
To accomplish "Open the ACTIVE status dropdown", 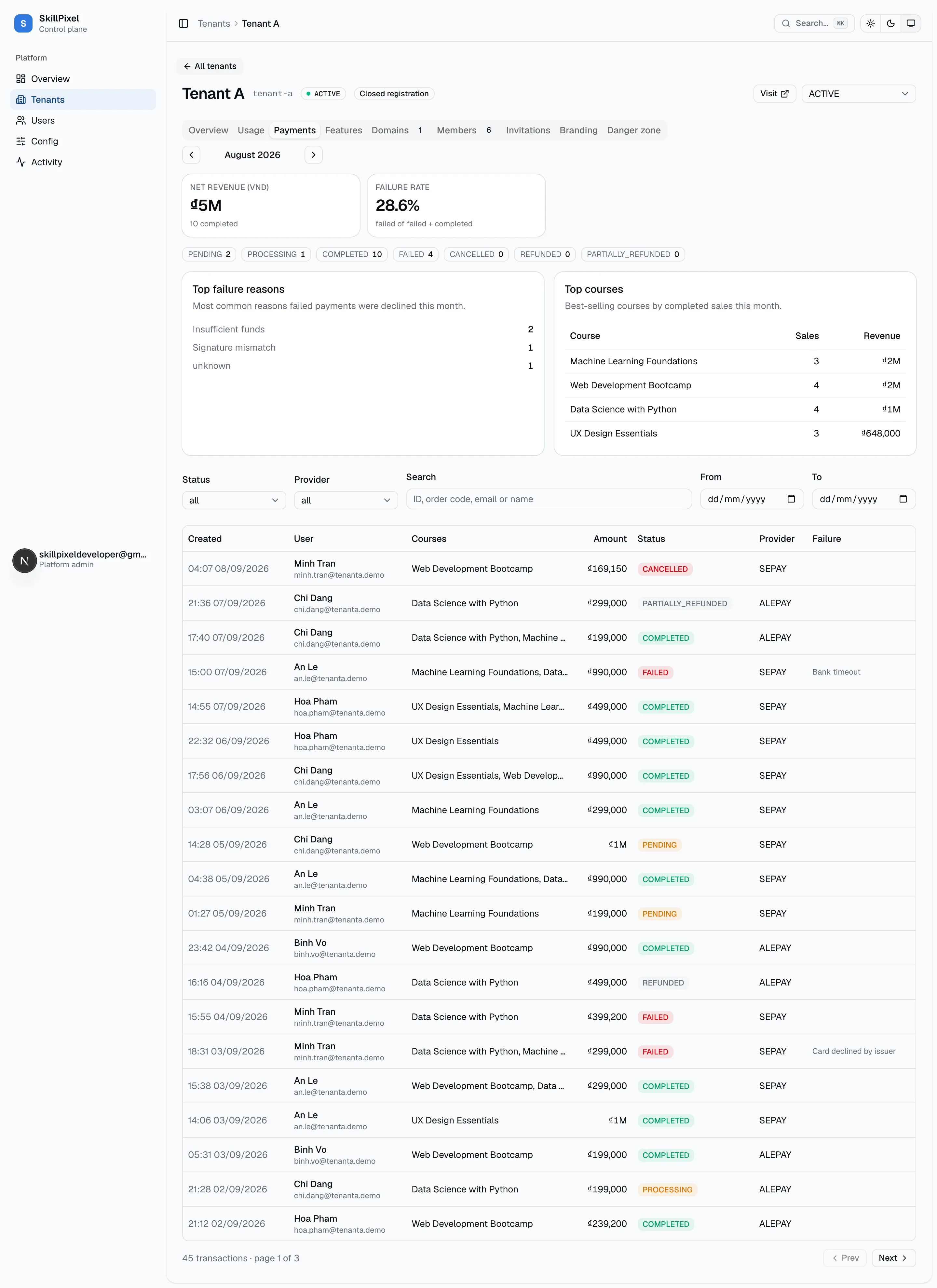I will 858,94.
